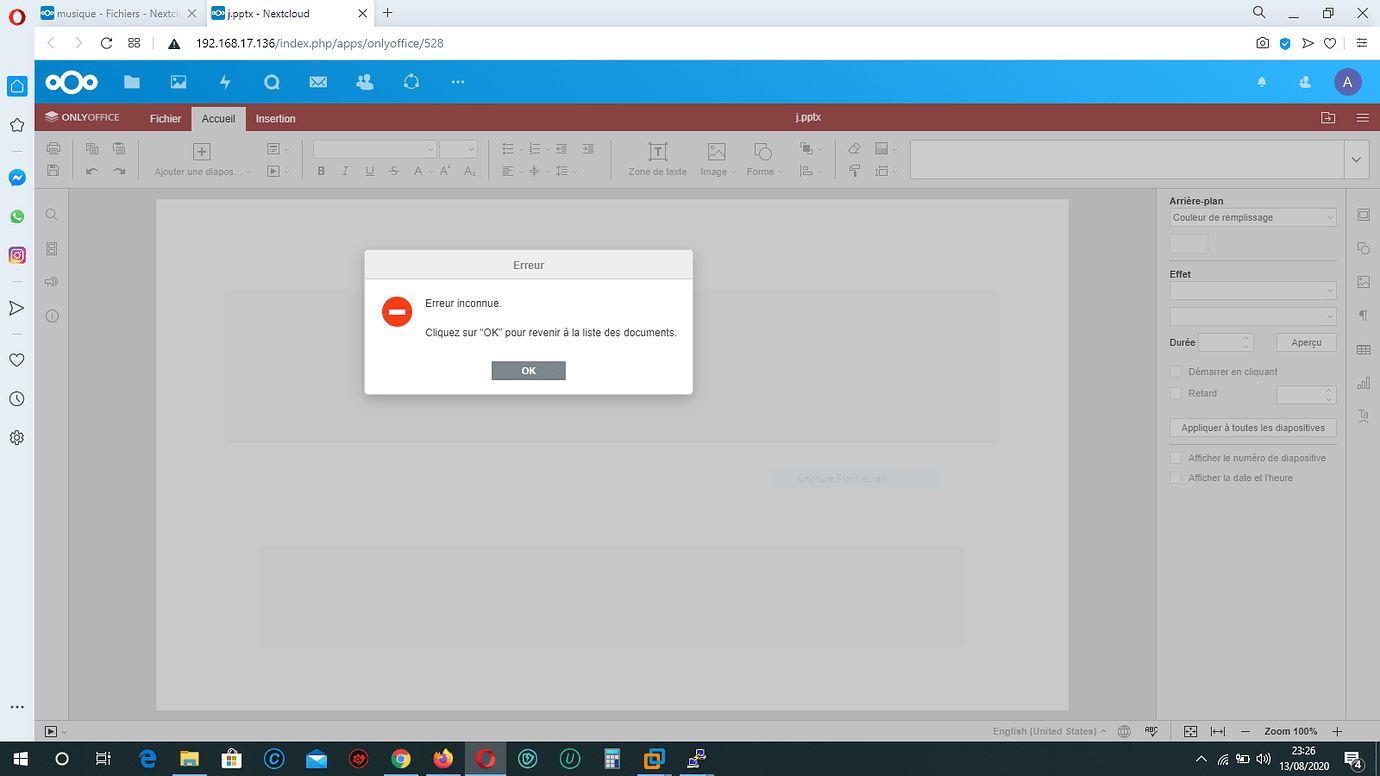Click OK in the Erreur dialog

528,370
